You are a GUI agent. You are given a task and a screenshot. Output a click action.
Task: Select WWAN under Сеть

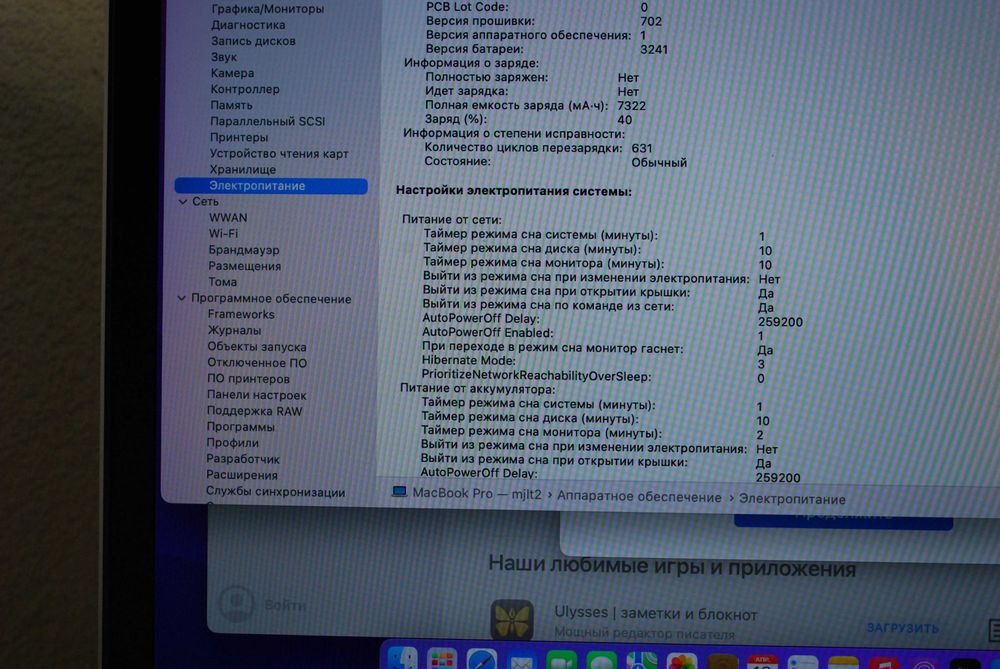[228, 217]
